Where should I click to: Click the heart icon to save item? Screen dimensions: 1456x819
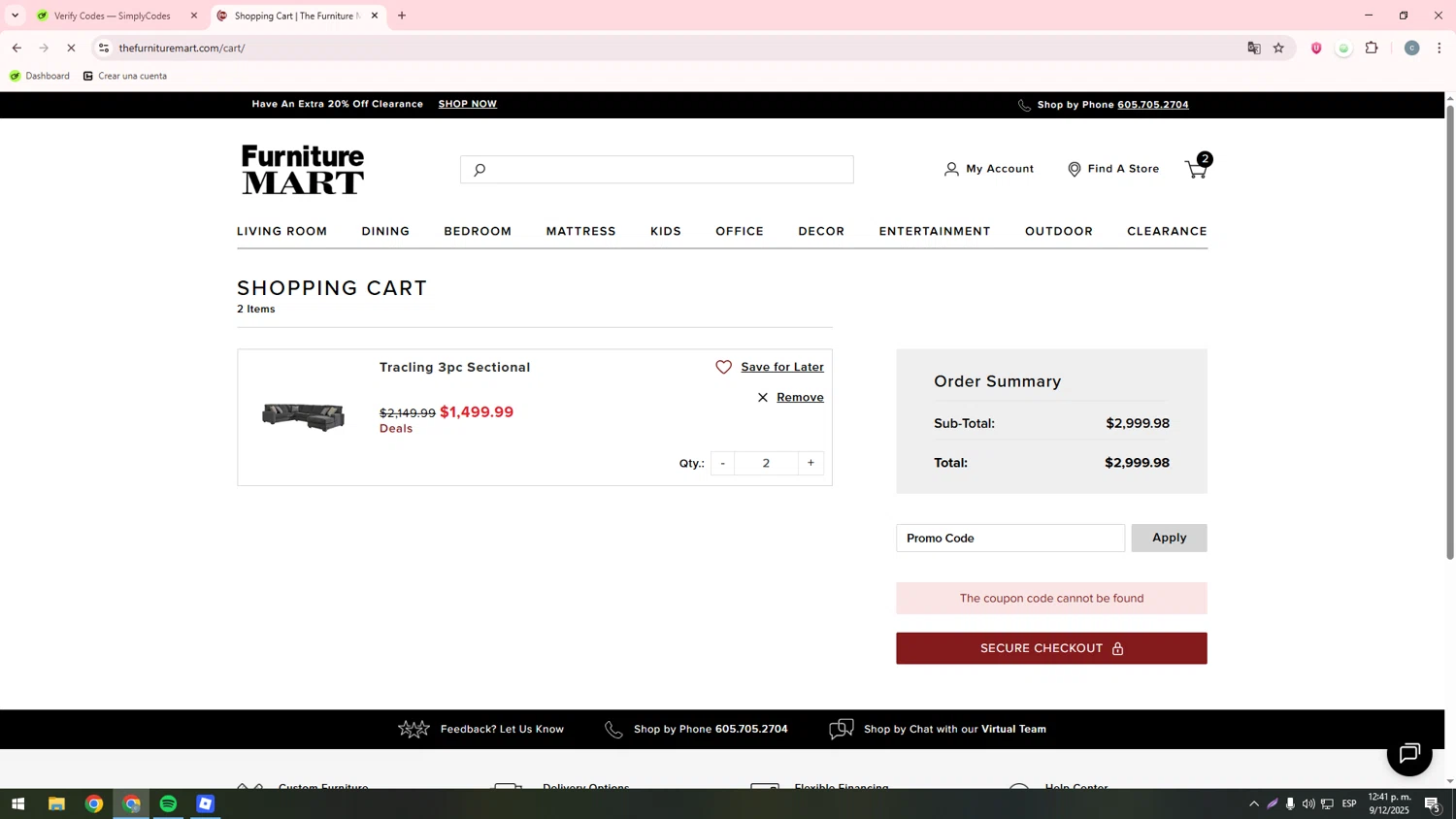point(723,367)
